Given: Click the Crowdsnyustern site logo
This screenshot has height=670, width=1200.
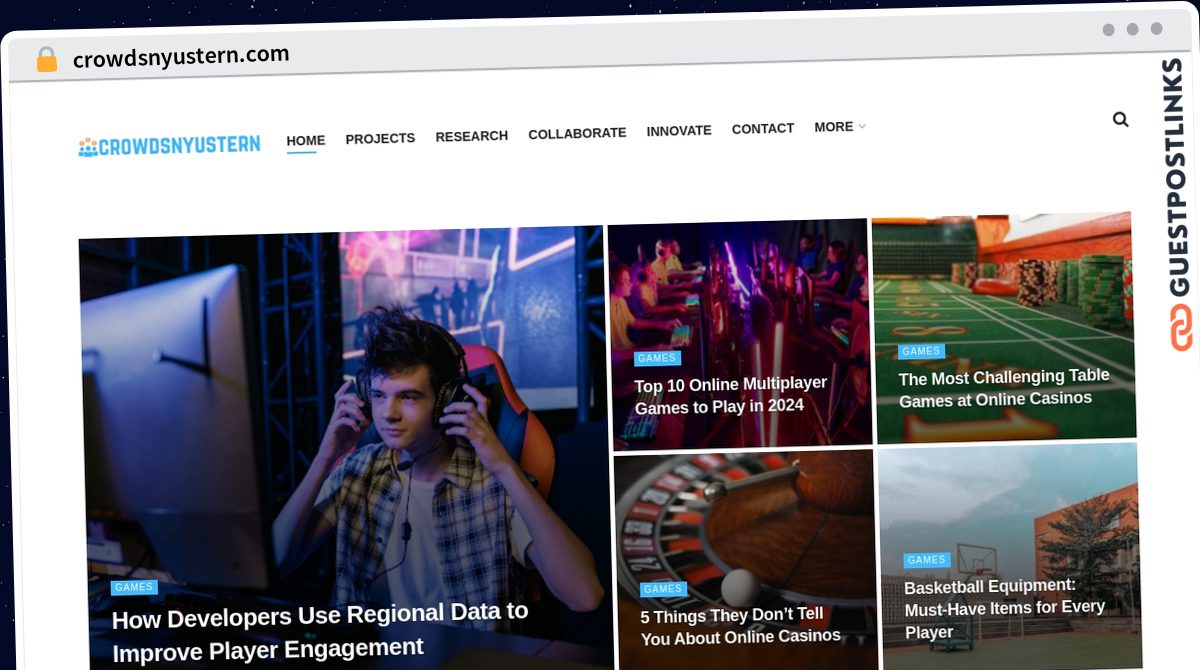Looking at the screenshot, I should (x=170, y=145).
